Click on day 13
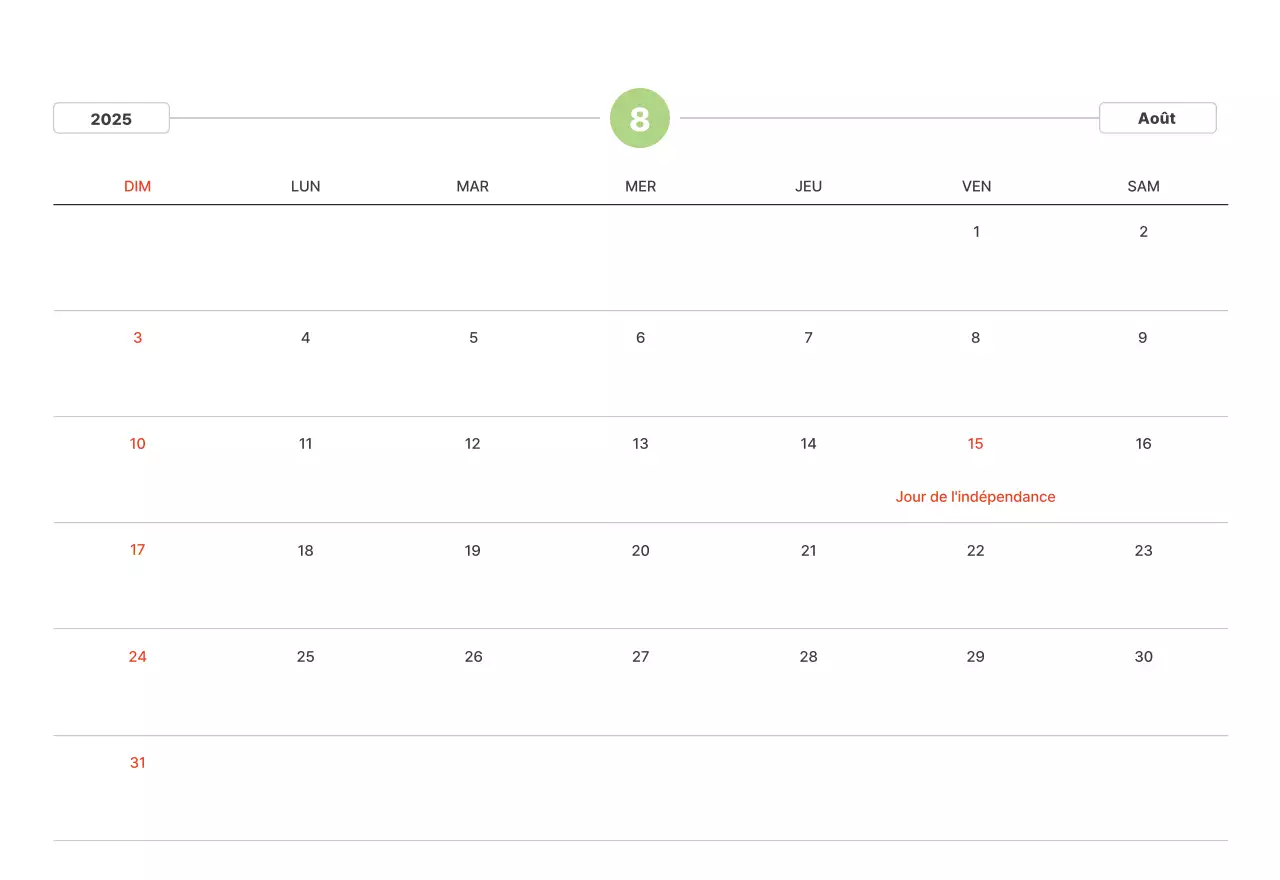1280x880 pixels. click(641, 444)
